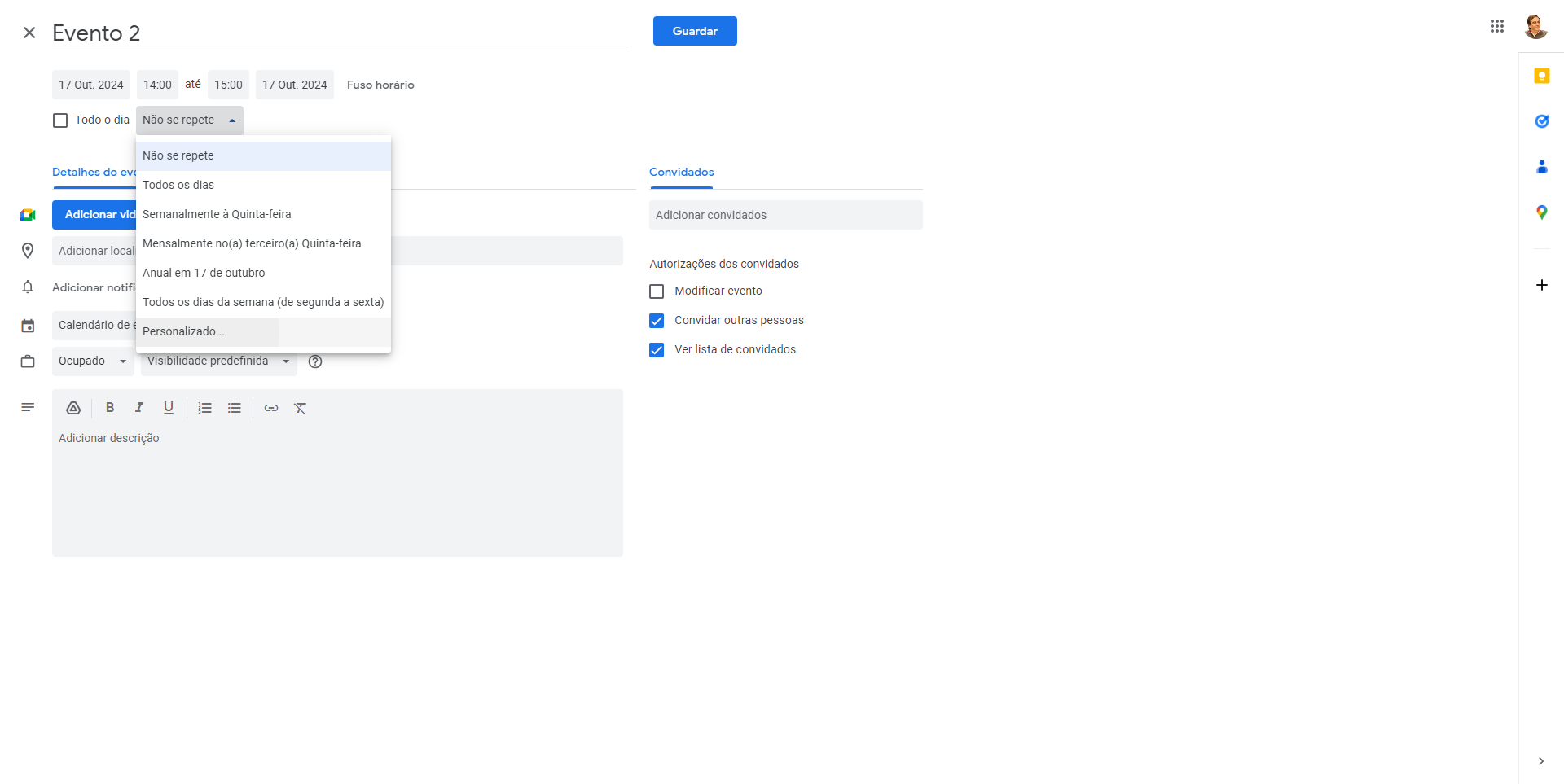Open the Google account avatar

tap(1535, 27)
